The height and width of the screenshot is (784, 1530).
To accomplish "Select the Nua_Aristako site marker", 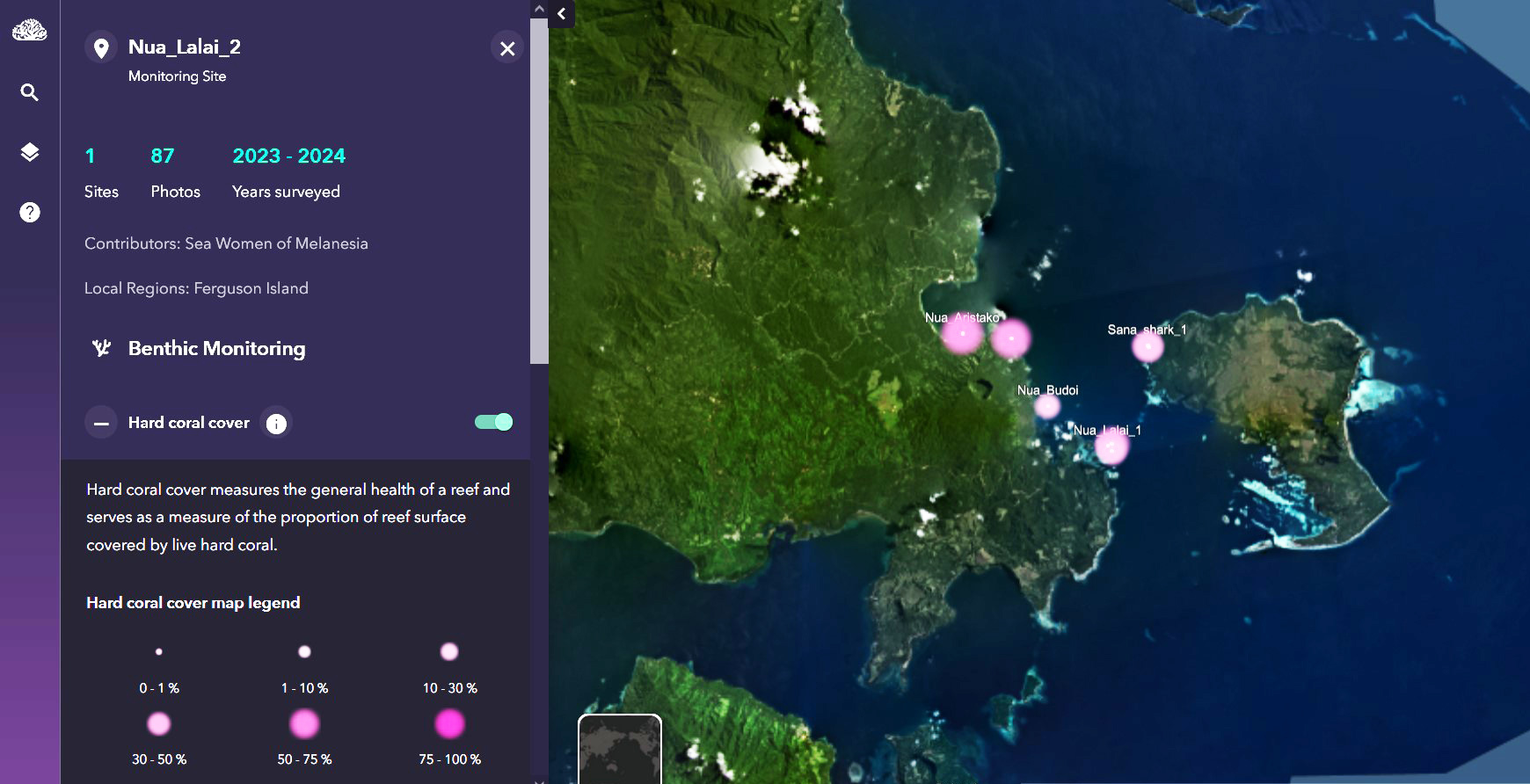I will click(x=963, y=335).
